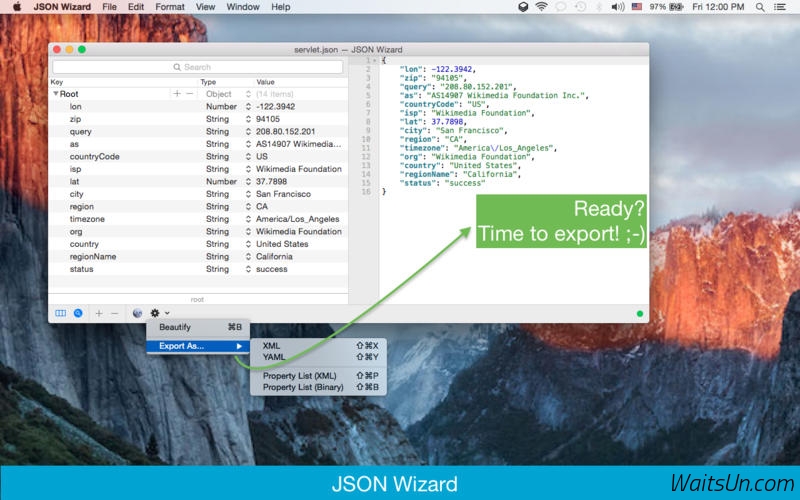800x500 pixels.
Task: Click the globe icon in bottom toolbar
Action: [x=137, y=313]
